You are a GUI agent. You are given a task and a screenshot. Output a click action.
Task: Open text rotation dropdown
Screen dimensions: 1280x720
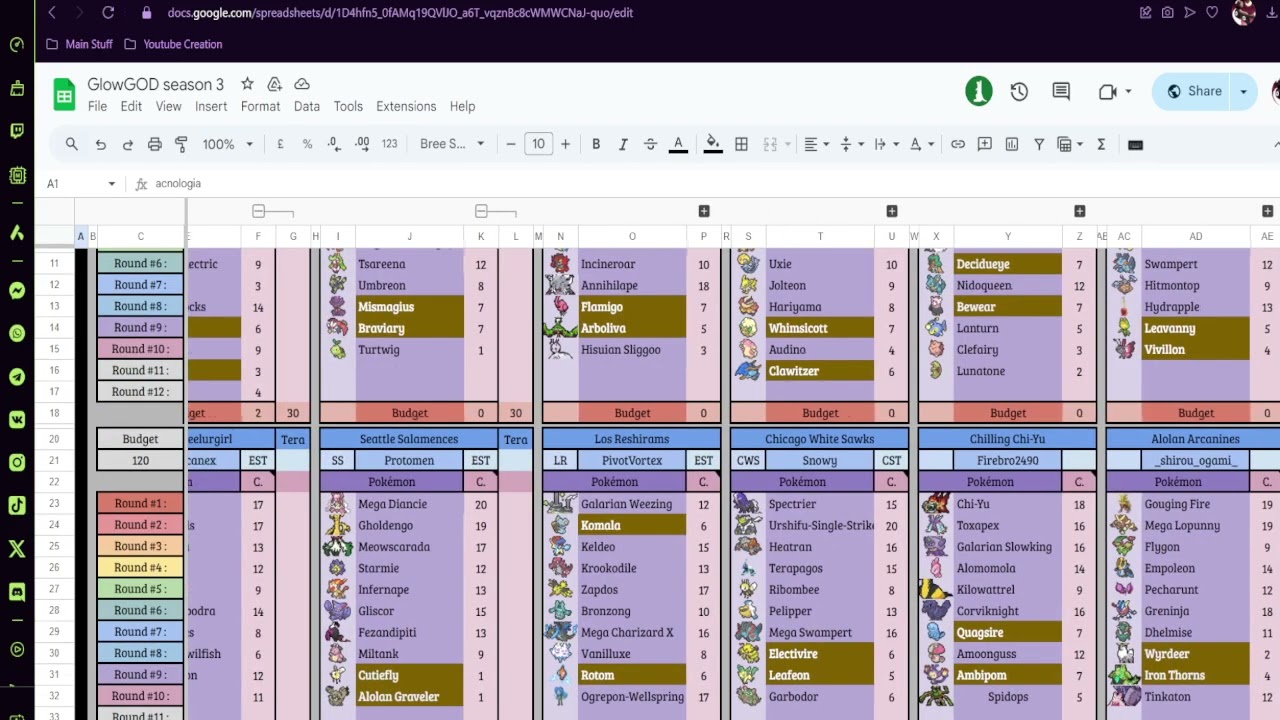click(921, 144)
